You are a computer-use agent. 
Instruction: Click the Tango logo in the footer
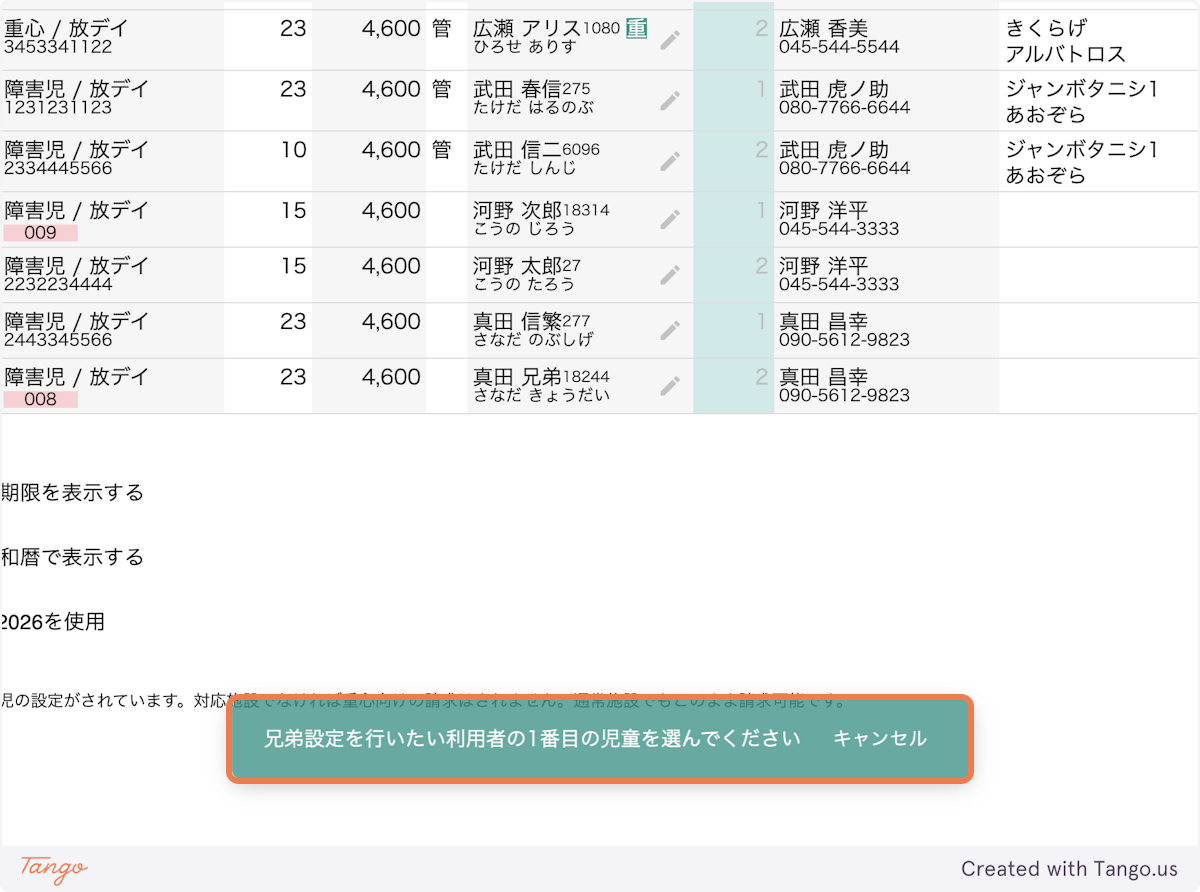click(53, 868)
